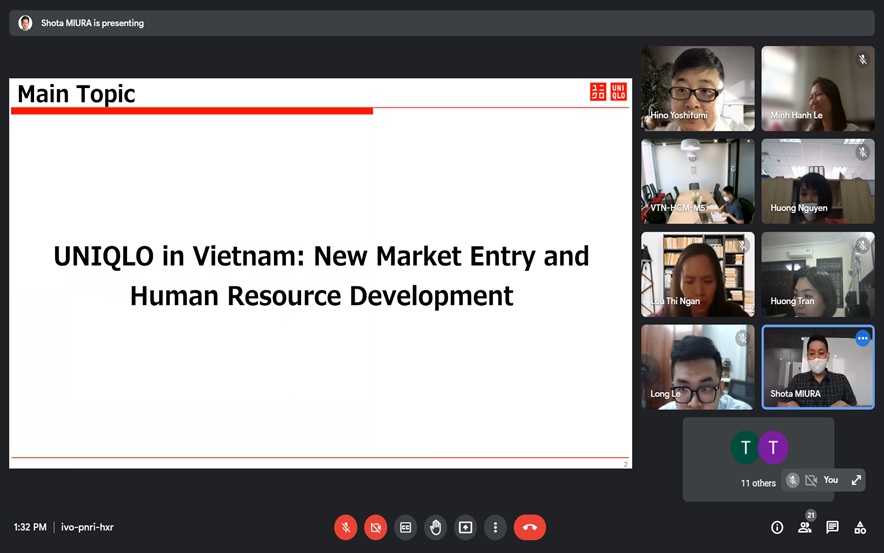The height and width of the screenshot is (553, 884).
Task: Open the Activities panel icon
Action: coord(860,528)
